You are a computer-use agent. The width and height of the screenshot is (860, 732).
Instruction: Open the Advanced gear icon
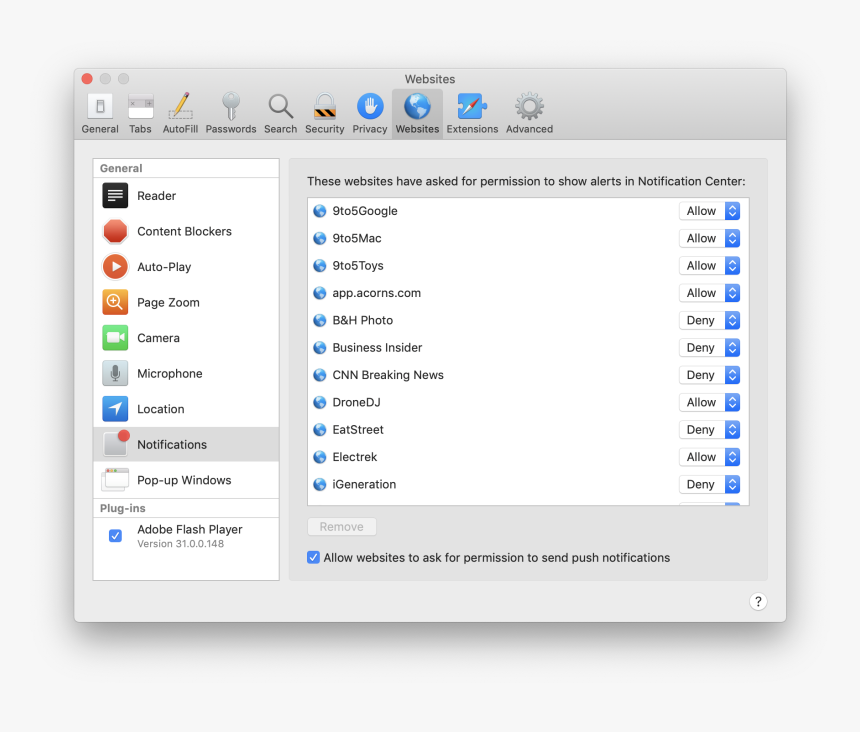tap(529, 106)
